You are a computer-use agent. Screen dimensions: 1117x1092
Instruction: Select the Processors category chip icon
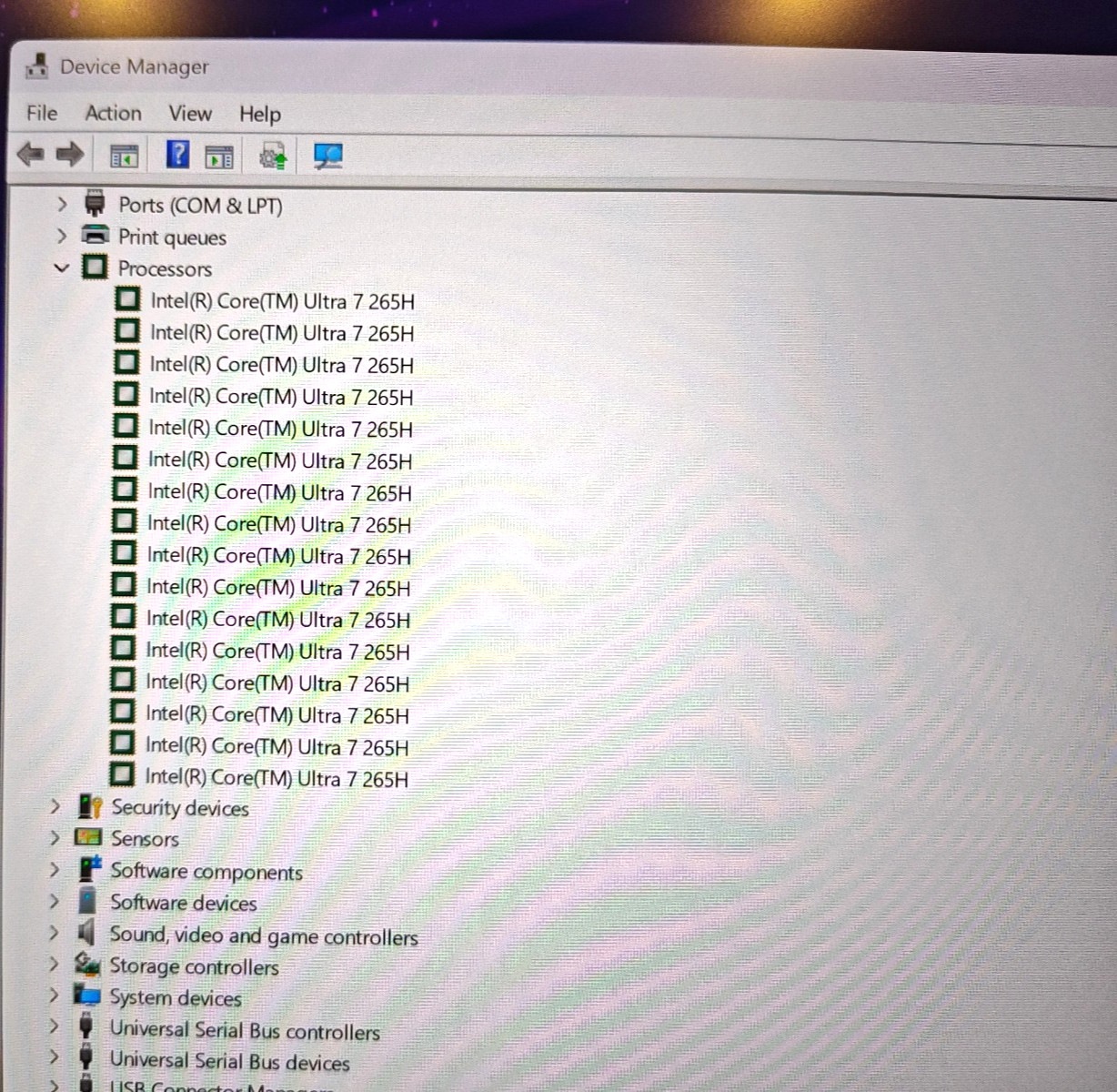point(94,267)
